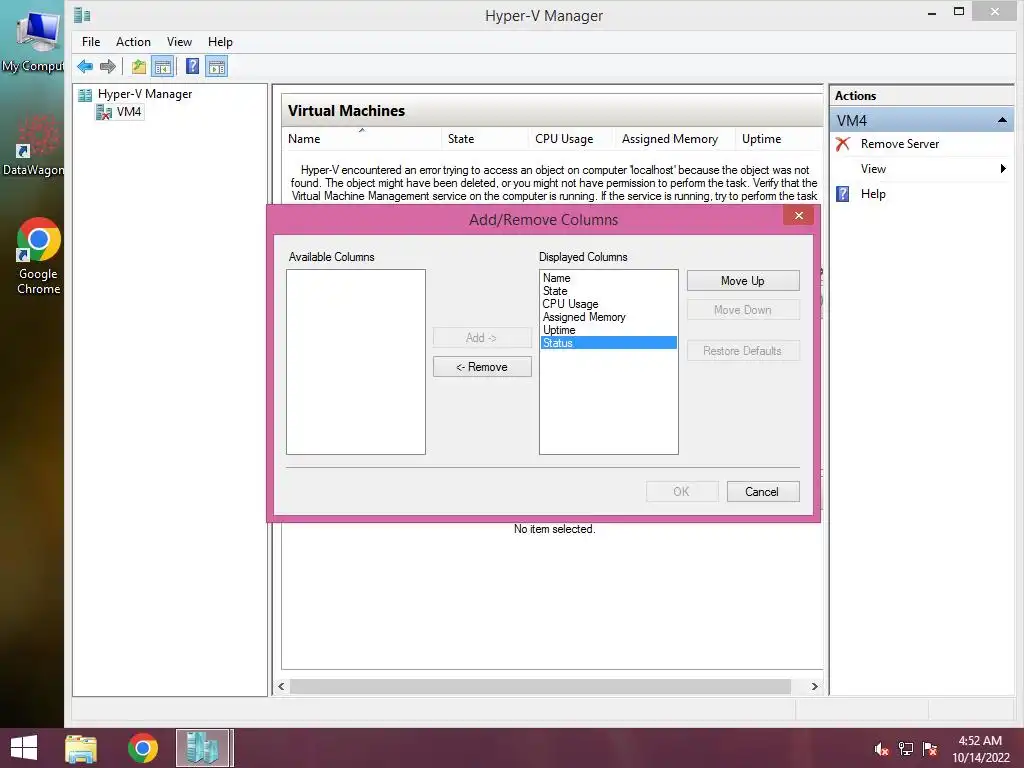Open the Help menu
This screenshot has height=768, width=1024.
[x=220, y=42]
